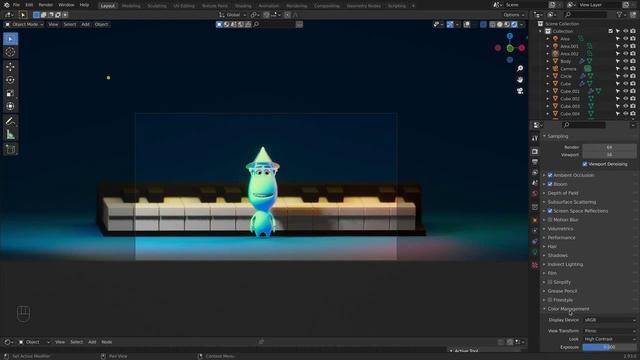Click the Blender logo menu icon
Image resolution: width=640 pixels, height=360 pixels.
click(7, 5)
